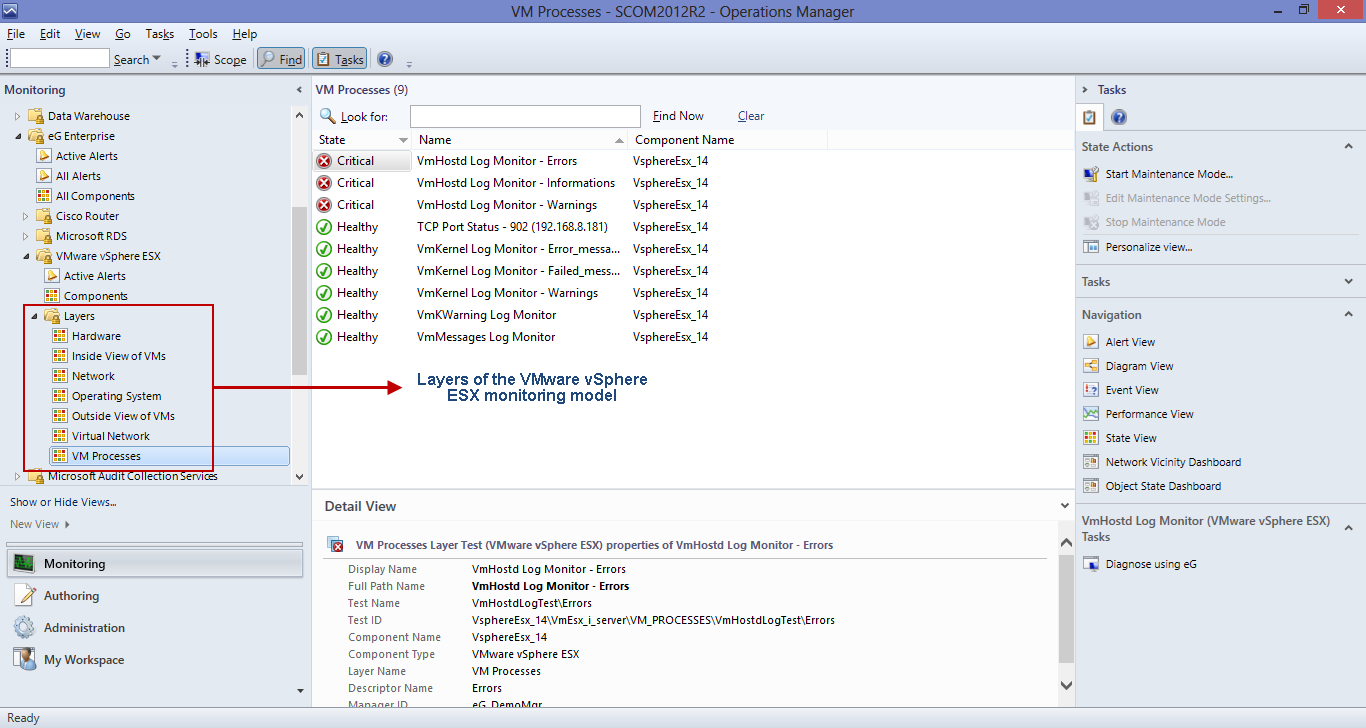Switch to the Monitoring workspace

pos(155,564)
